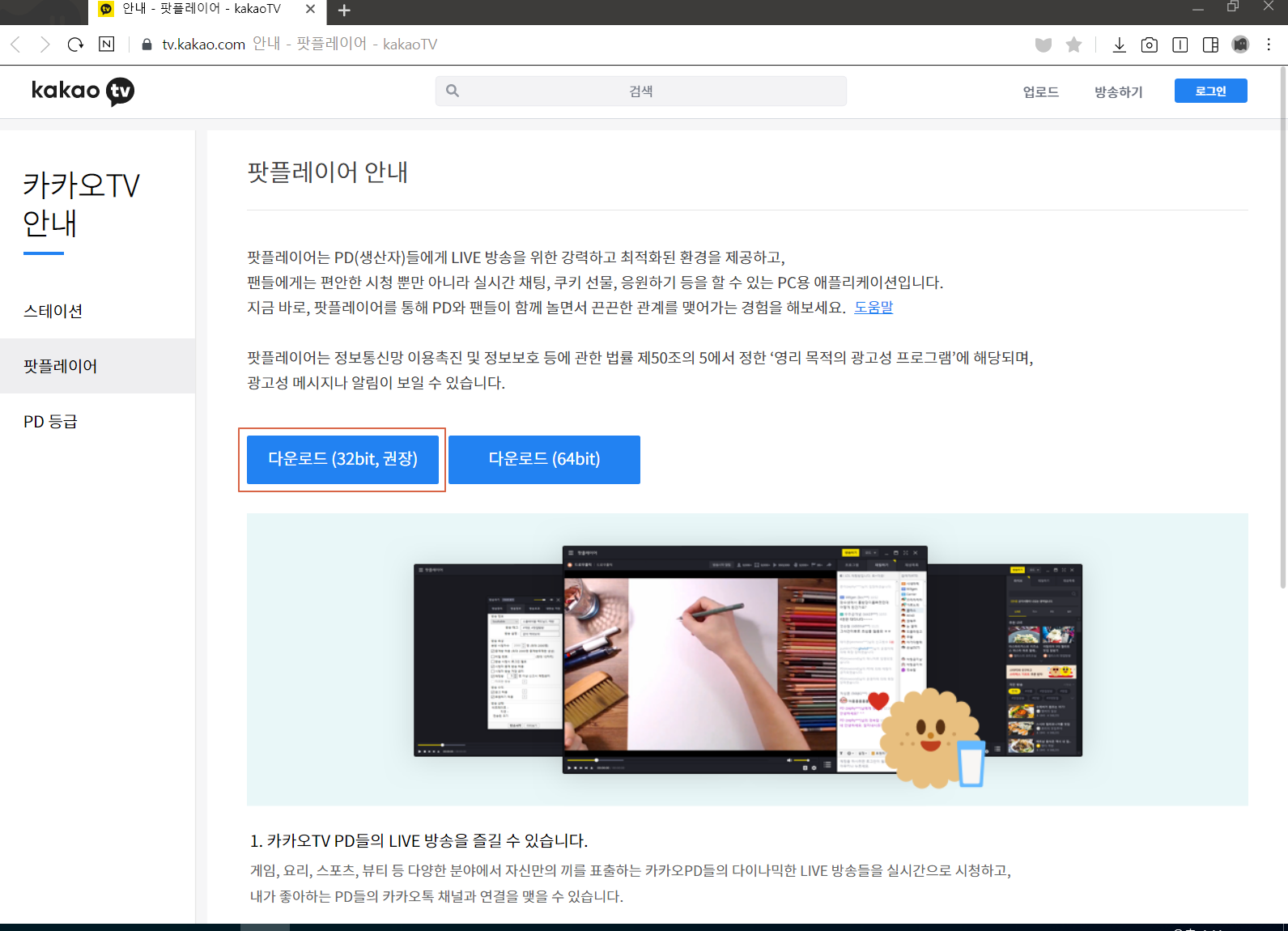
Task: Bookmark page with the star icon
Action: tap(1073, 45)
